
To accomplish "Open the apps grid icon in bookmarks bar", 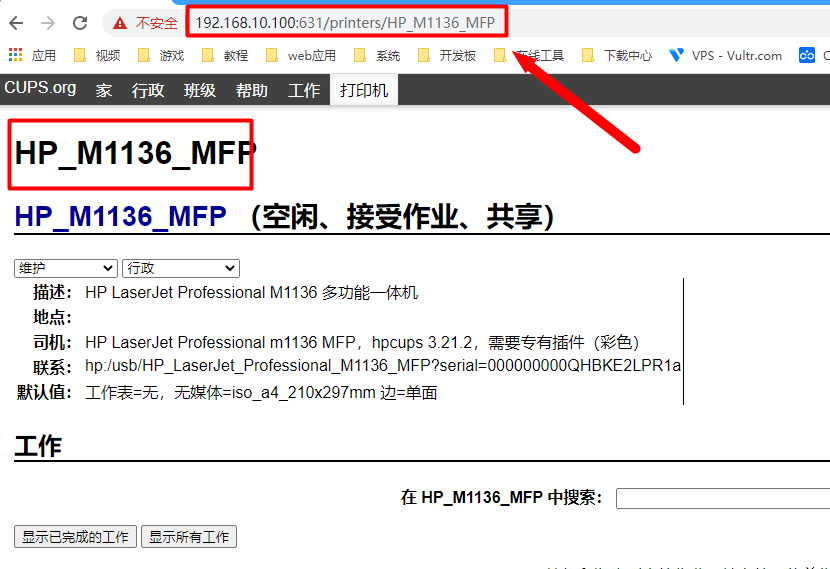I will coord(15,55).
